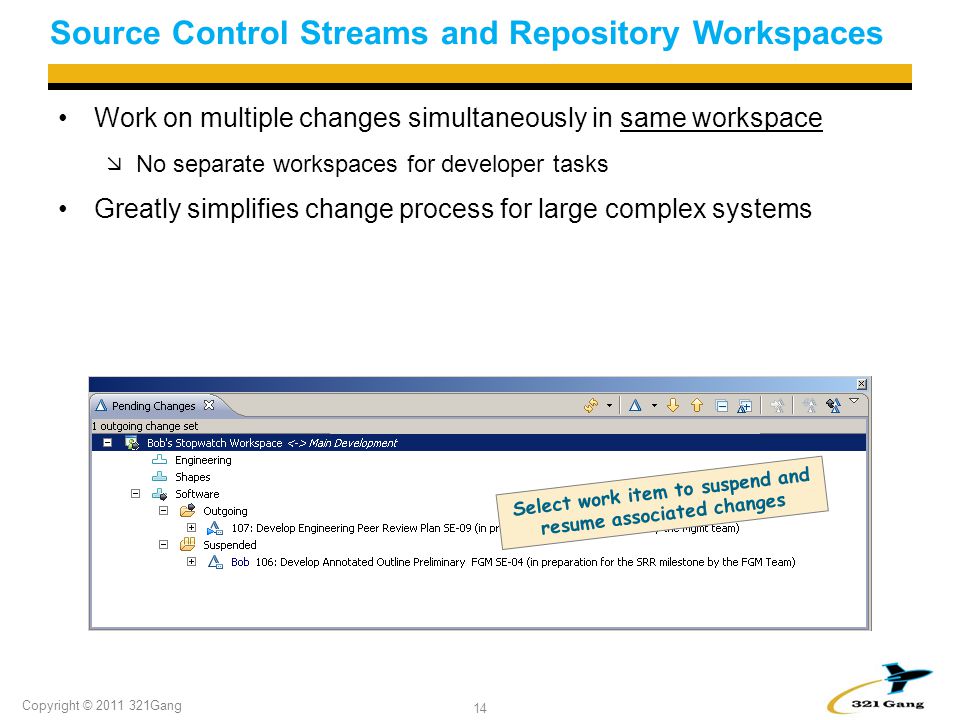Click the Outgoing folder icon

tap(187, 511)
